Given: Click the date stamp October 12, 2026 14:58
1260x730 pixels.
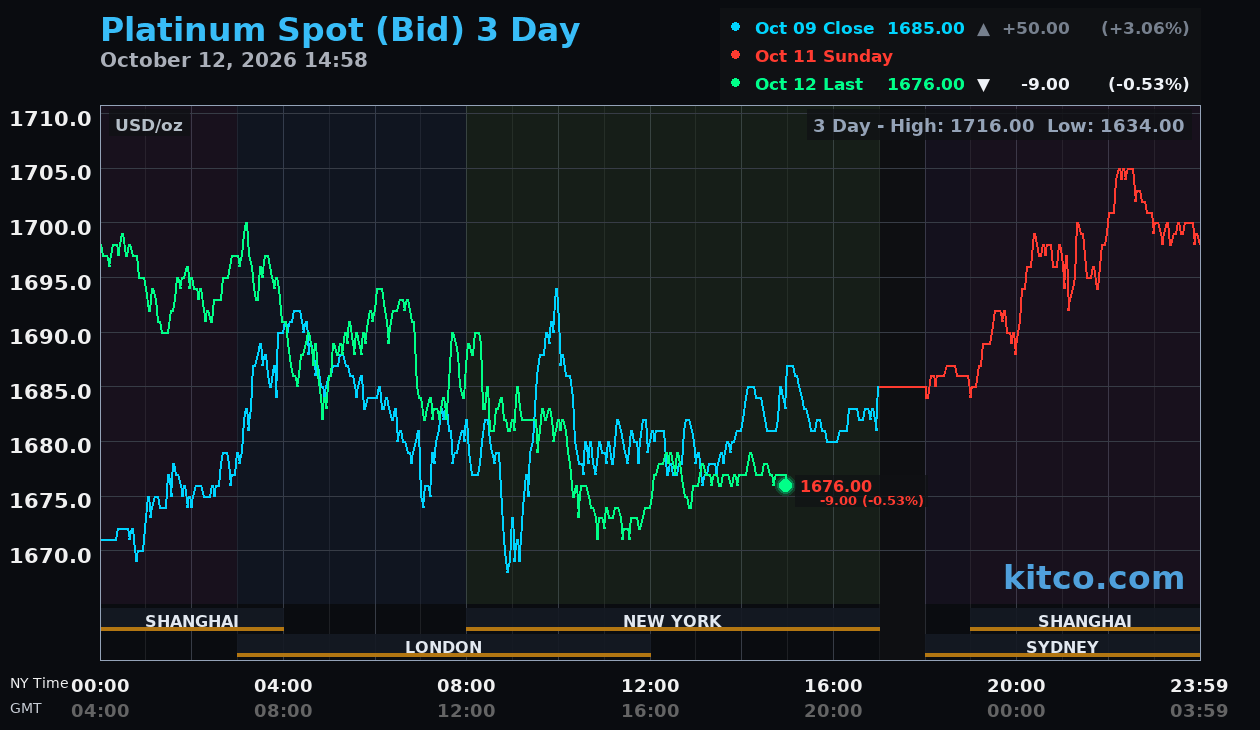Looking at the screenshot, I should [x=234, y=60].
